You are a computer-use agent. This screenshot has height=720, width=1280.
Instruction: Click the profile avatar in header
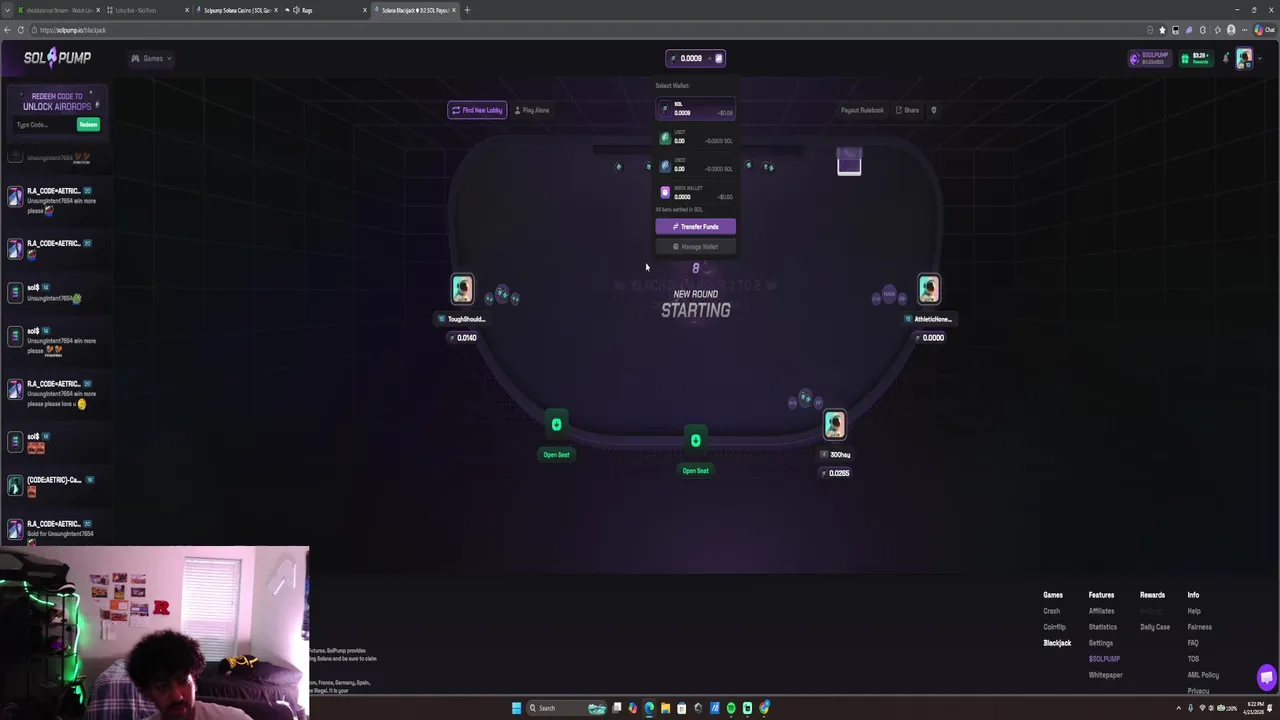click(x=1244, y=58)
